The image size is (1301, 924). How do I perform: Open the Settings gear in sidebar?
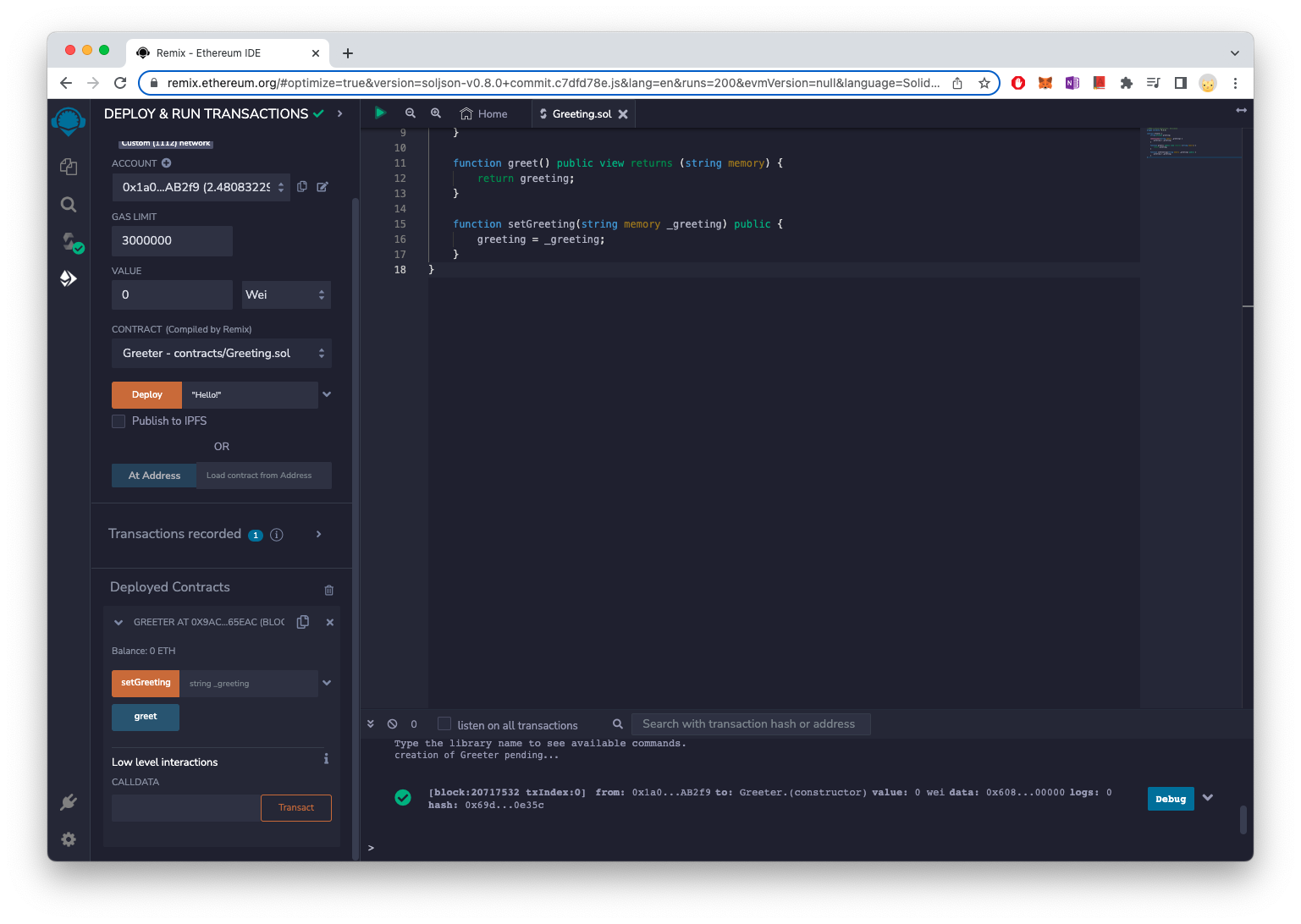[x=69, y=839]
